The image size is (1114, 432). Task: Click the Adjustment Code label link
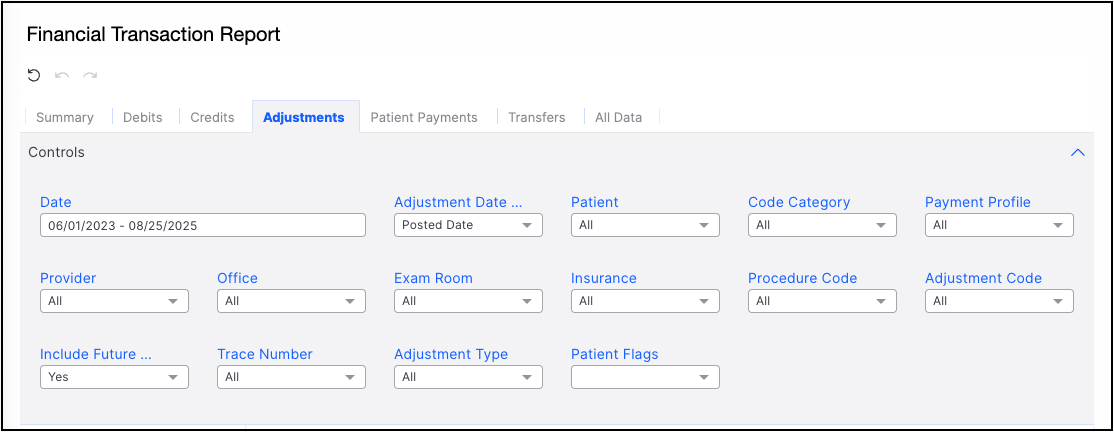tap(983, 278)
